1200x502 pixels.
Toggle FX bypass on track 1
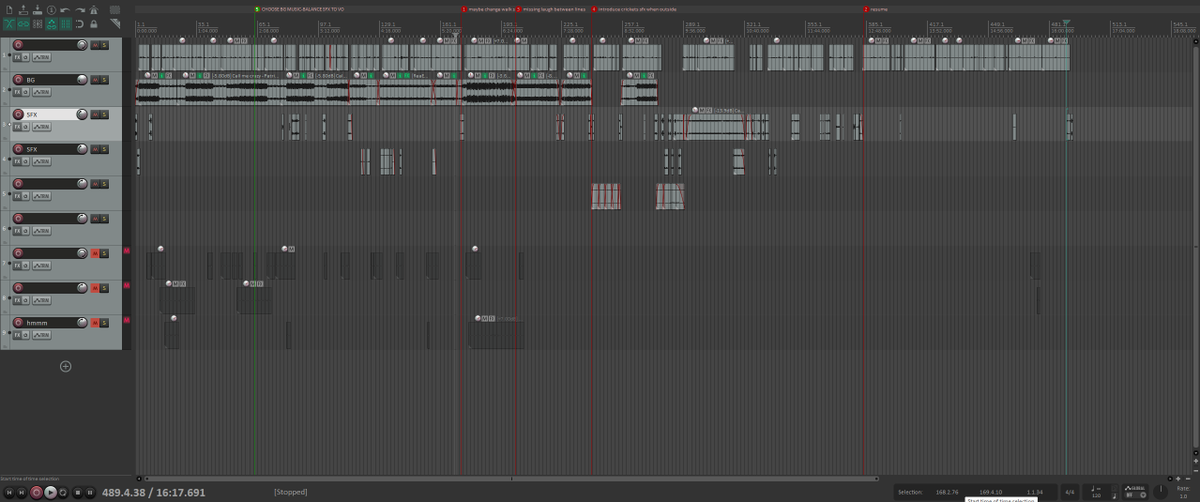click(x=26, y=57)
